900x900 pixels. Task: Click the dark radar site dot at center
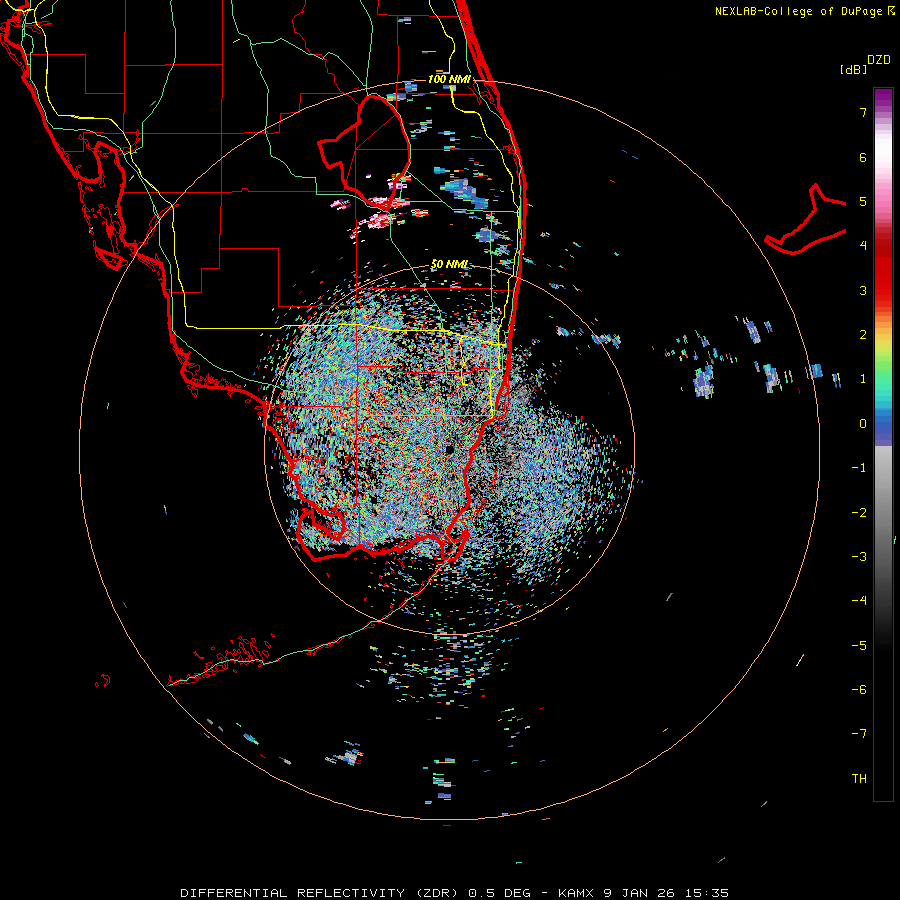[450, 449]
